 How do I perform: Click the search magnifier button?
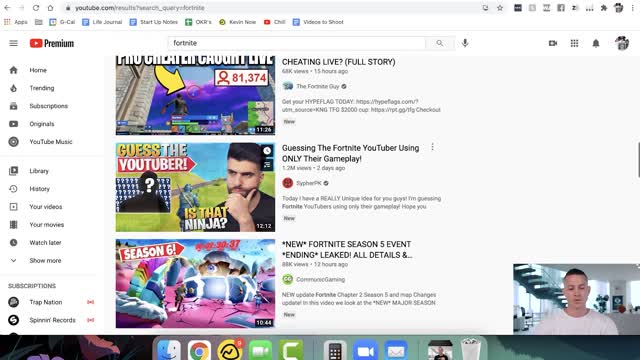tap(440, 43)
